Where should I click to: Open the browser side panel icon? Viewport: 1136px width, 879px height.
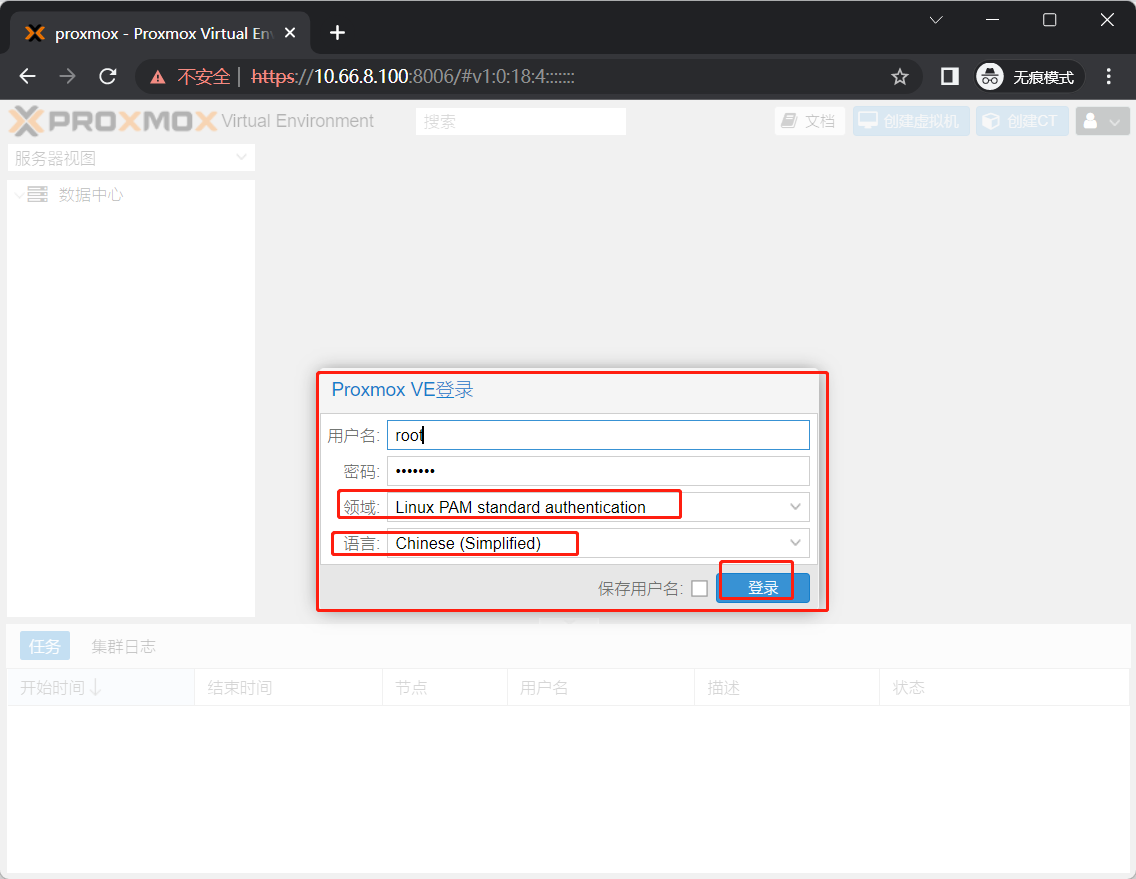coord(950,77)
